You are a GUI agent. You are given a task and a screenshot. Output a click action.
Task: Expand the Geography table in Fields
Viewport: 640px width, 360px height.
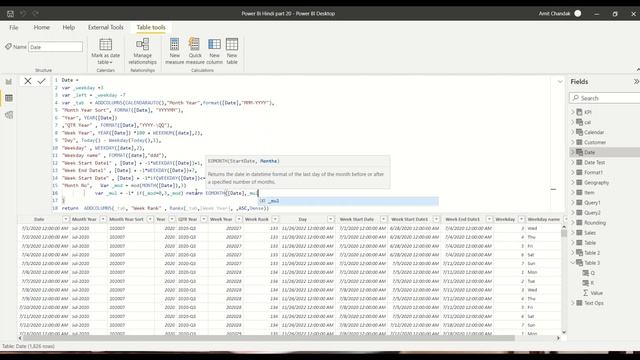pyautogui.click(x=573, y=182)
